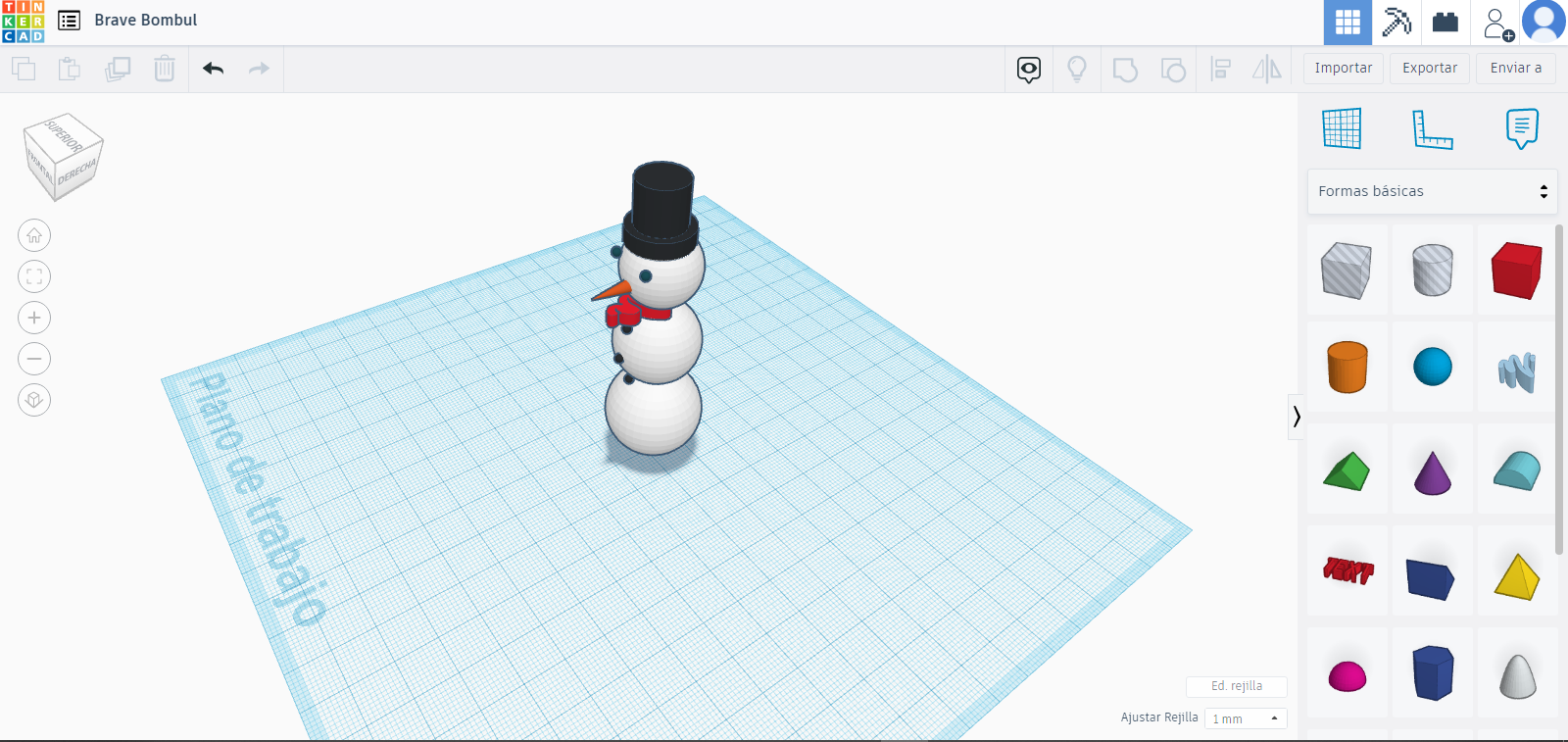Screen dimensions: 1568x742
Task: Select the dark blue wedge shape
Action: 1431,577
